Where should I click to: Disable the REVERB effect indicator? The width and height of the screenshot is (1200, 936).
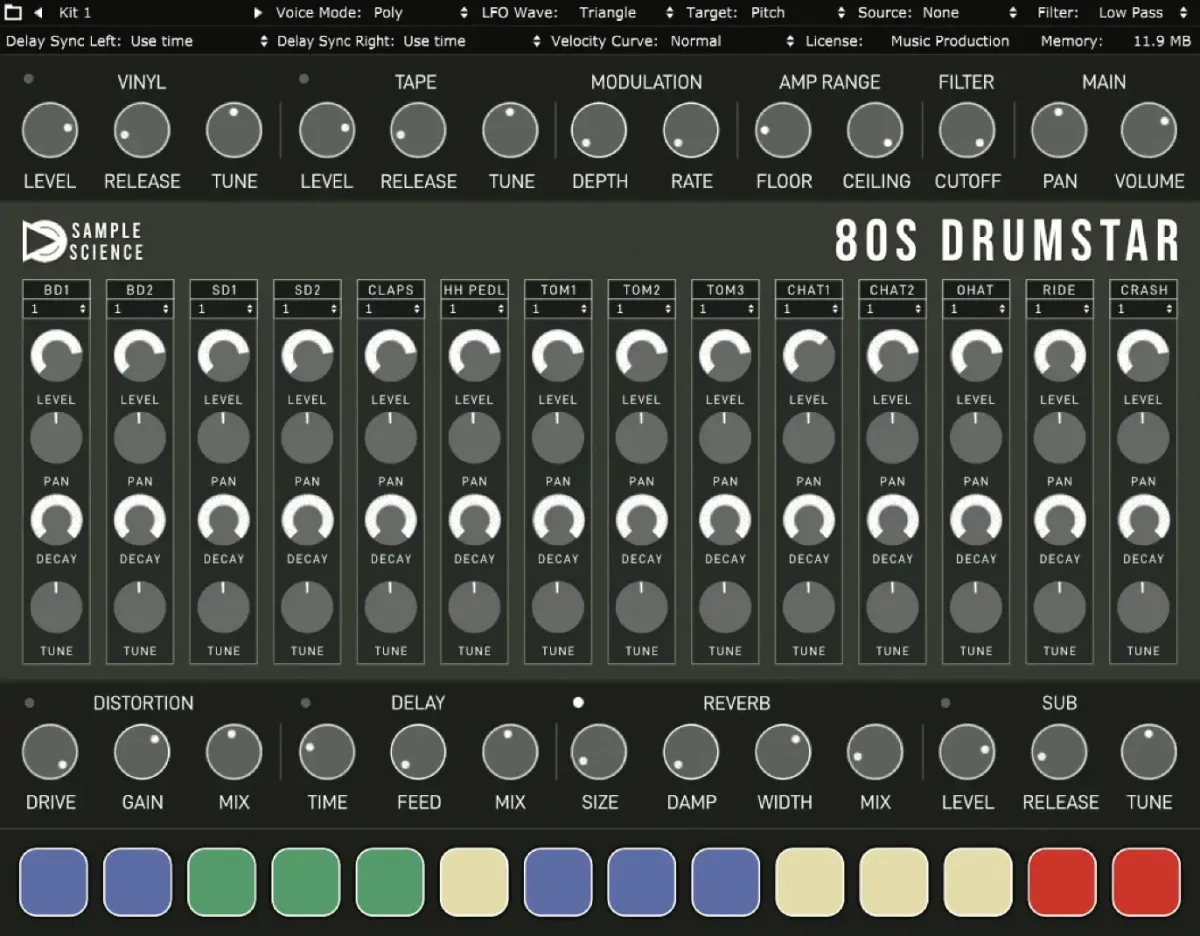[x=578, y=702]
